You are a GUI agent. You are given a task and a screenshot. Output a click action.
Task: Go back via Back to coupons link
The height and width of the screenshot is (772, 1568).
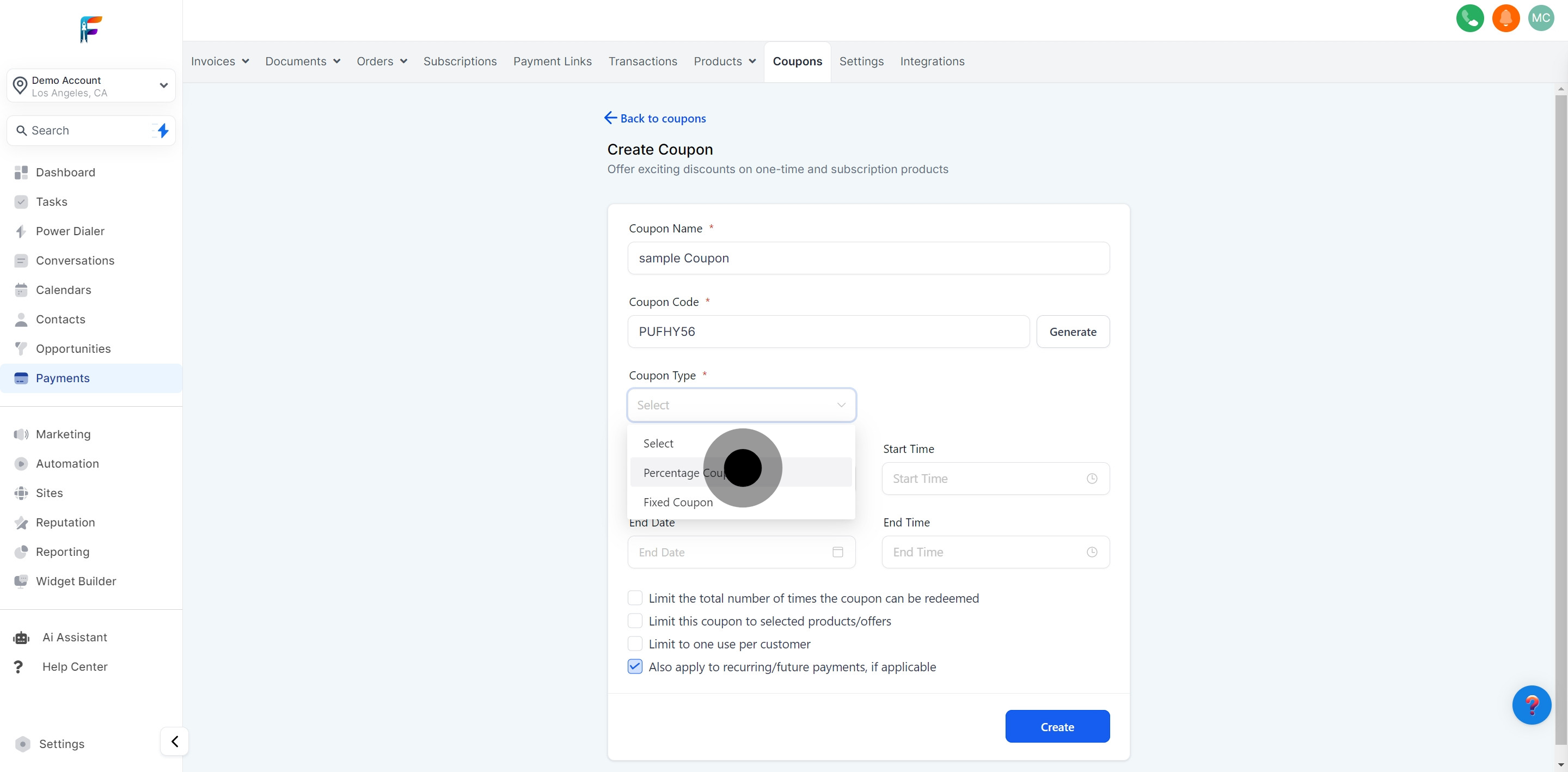(x=655, y=118)
